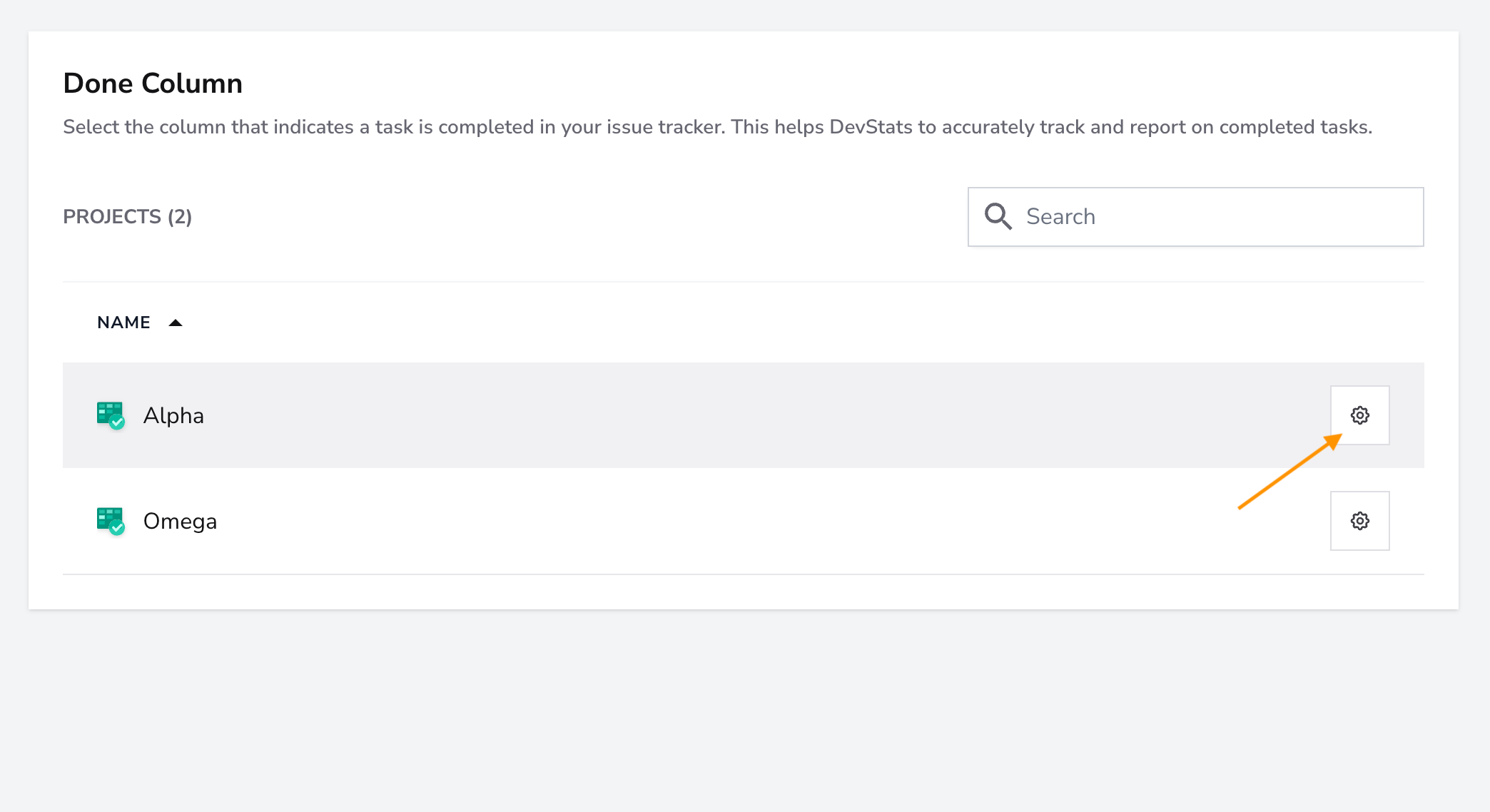
Task: Click the DevStats word in description
Action: click(871, 127)
